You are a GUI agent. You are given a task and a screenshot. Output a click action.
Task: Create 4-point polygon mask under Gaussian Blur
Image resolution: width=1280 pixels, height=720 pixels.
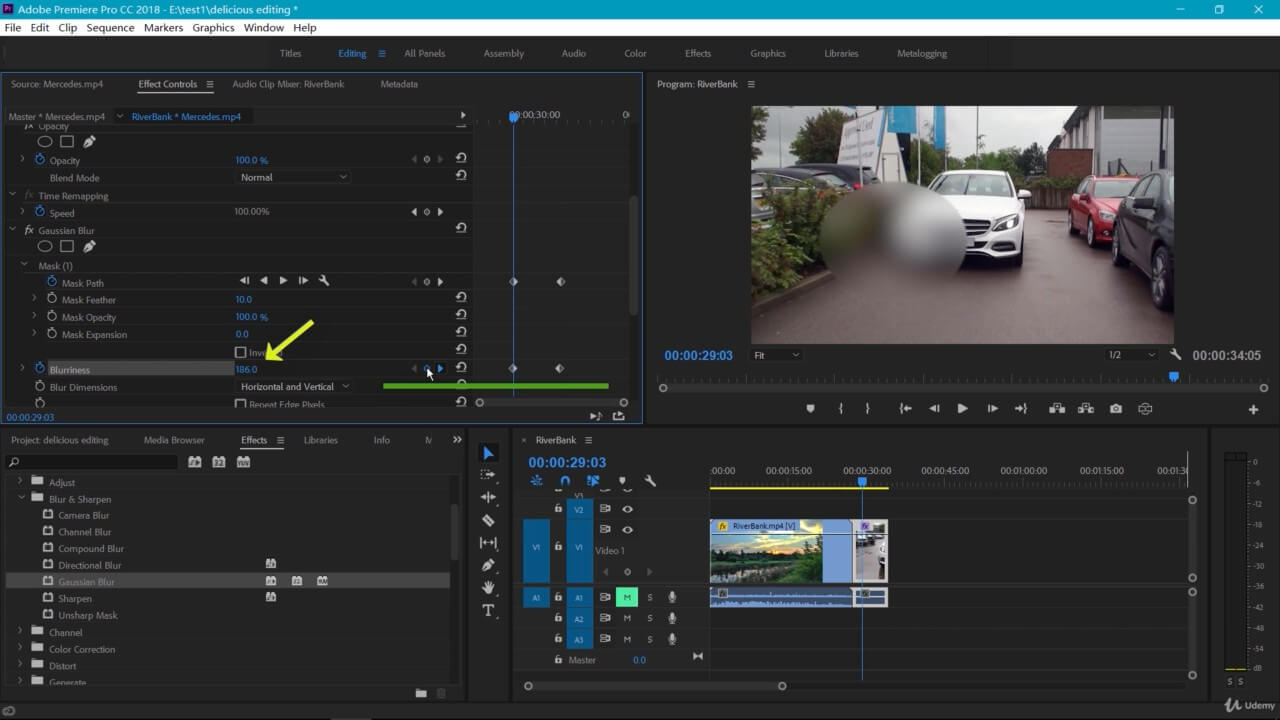click(67, 246)
